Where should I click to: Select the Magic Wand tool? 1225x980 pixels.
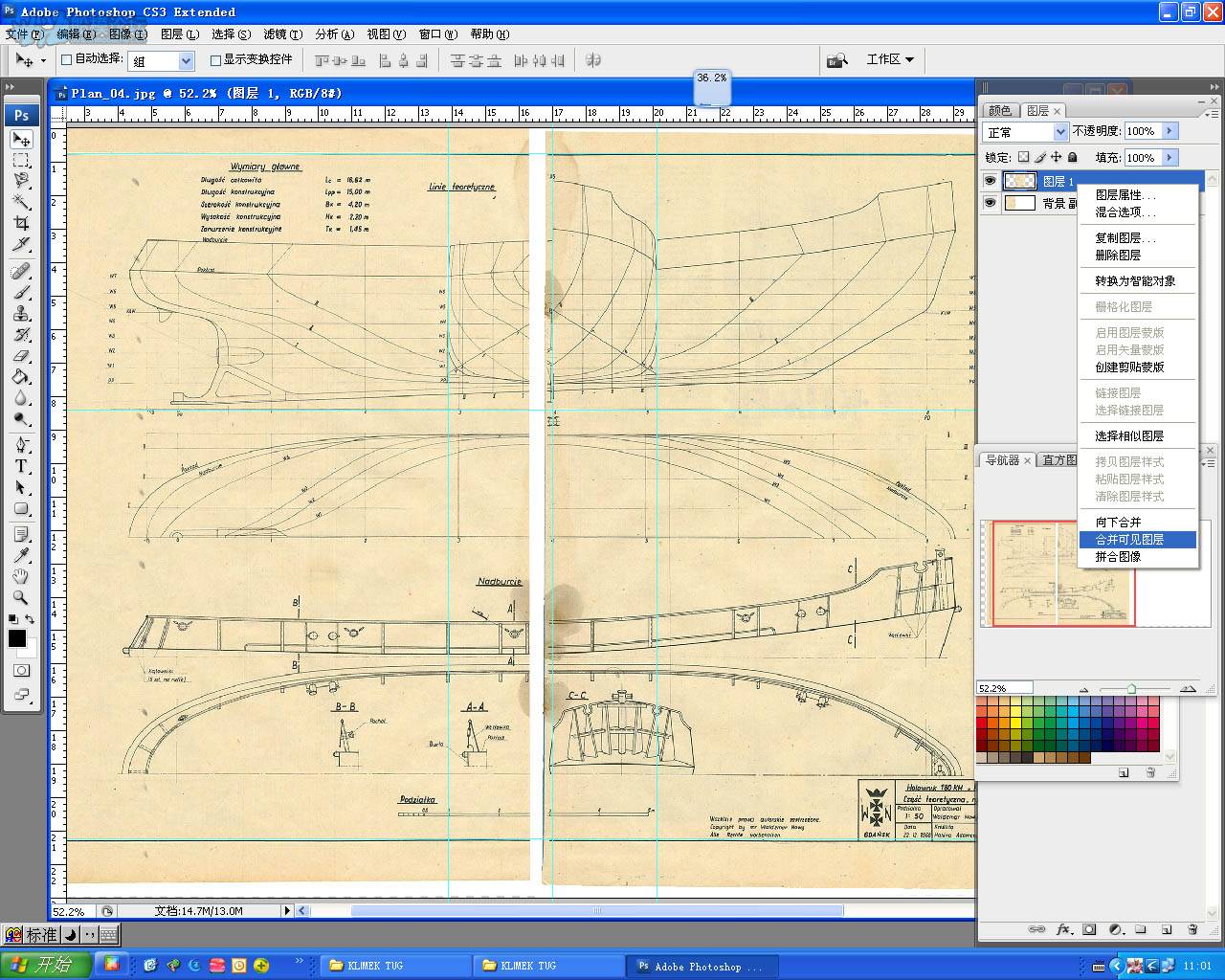point(21,202)
